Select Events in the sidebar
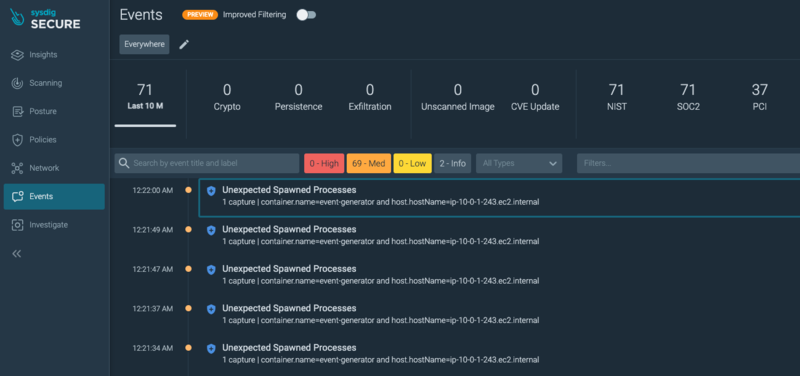This screenshot has height=376, width=800. [54, 196]
